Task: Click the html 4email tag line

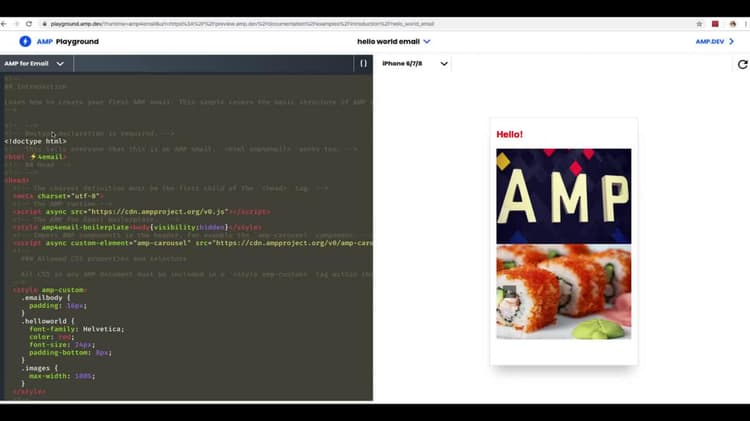Action: [35, 157]
